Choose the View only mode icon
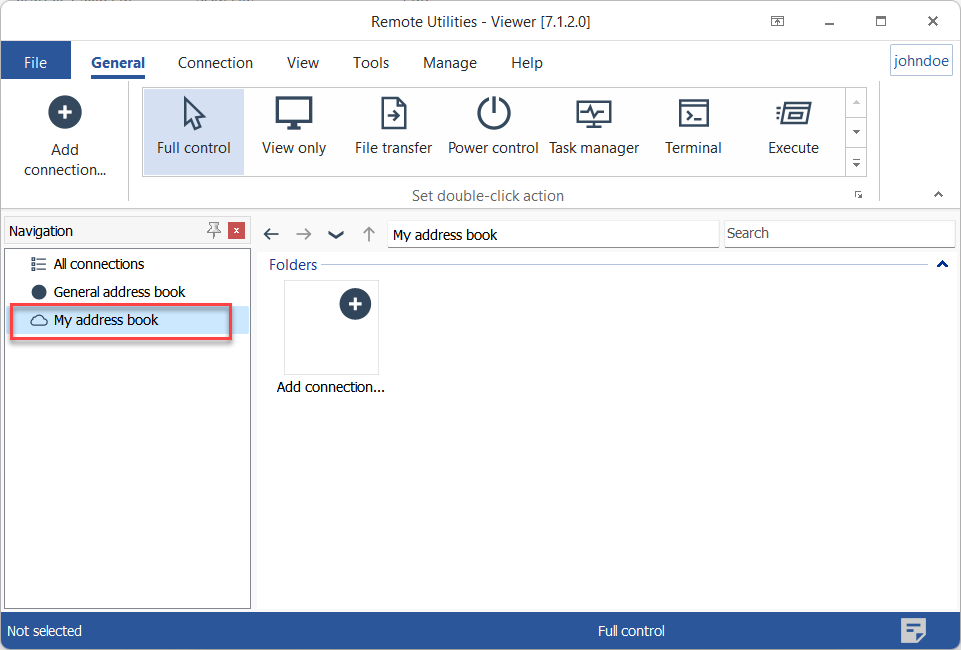The height and width of the screenshot is (650, 961). tap(294, 129)
